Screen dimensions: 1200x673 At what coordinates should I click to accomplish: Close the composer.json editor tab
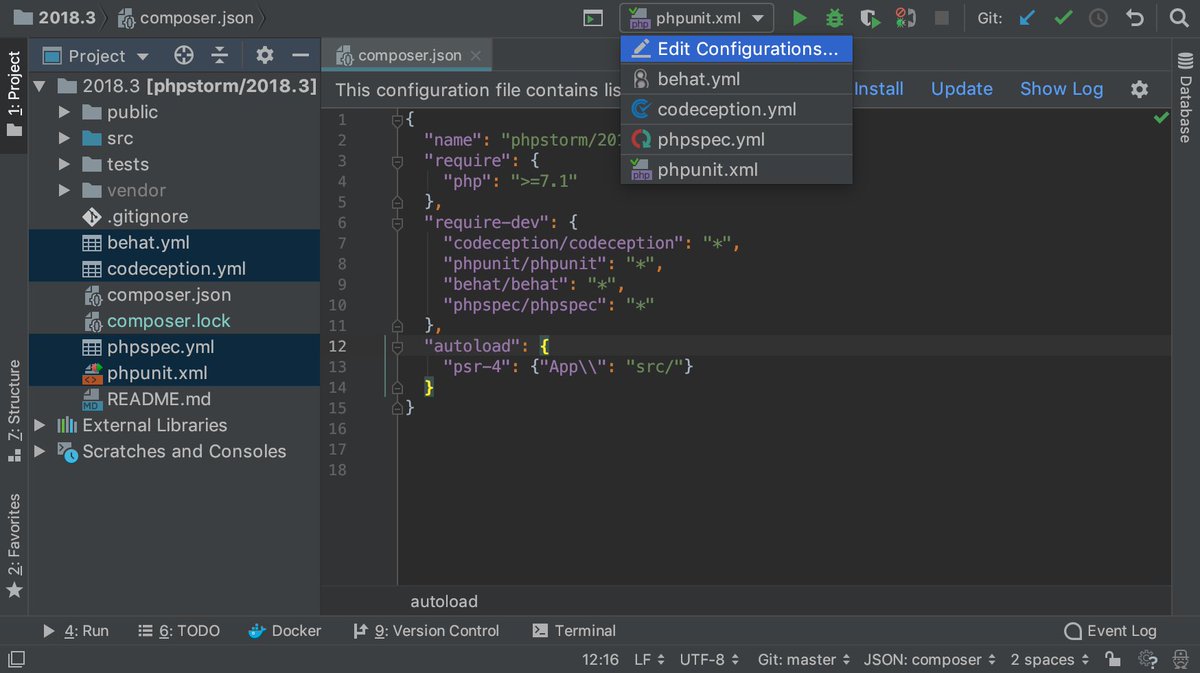[x=475, y=56]
